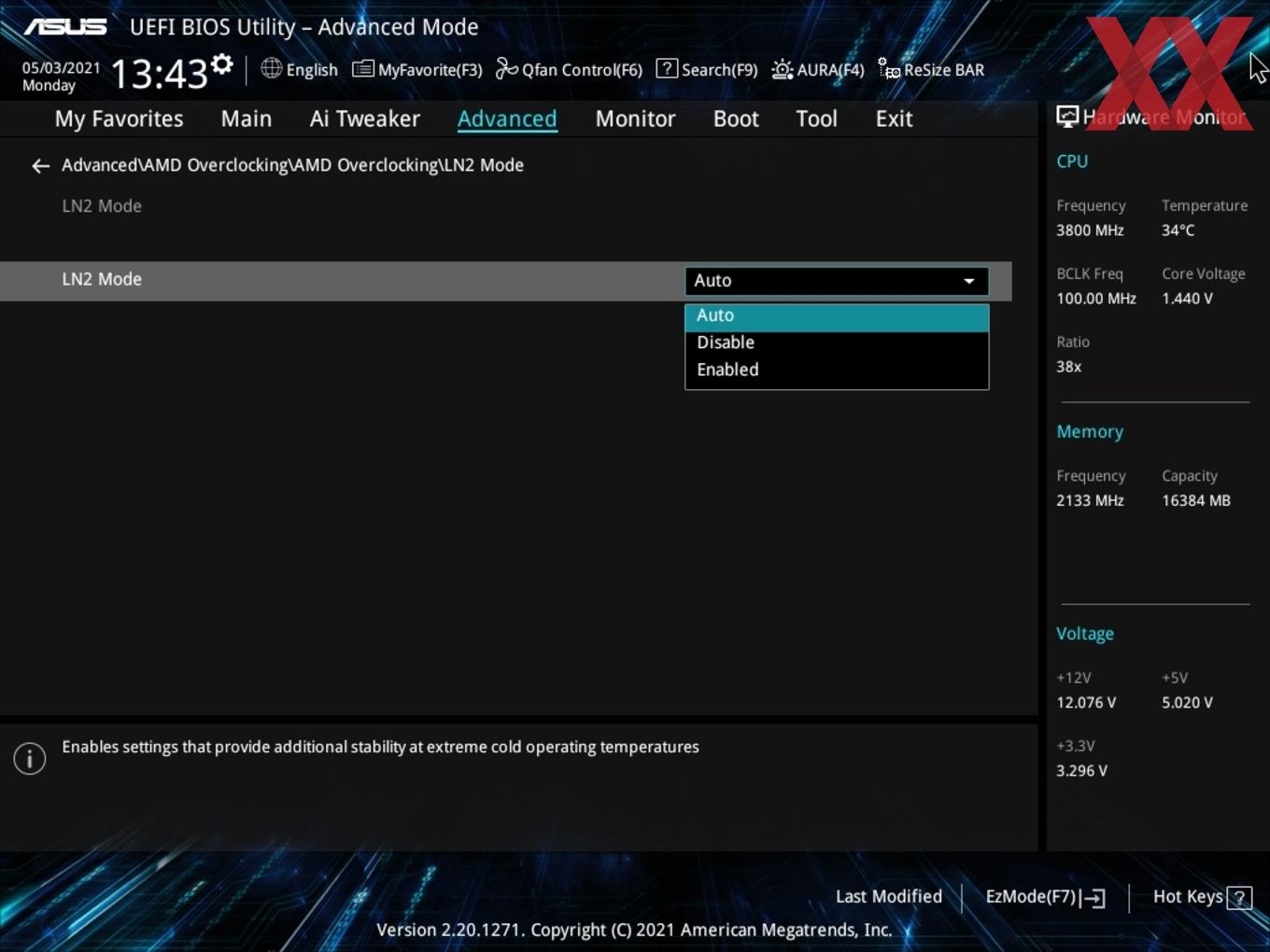Click the date 05/03/2021 Monday
Screen dimensions: 1270x952
coord(61,77)
